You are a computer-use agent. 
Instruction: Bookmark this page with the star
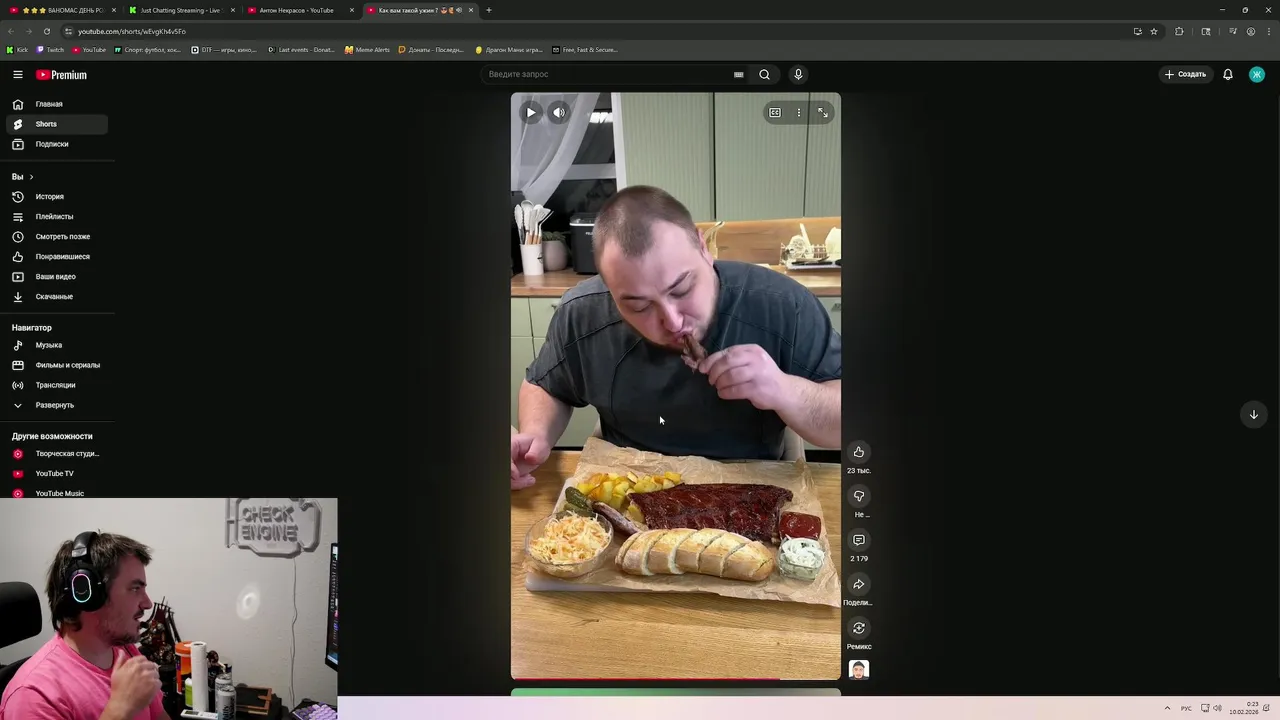click(1153, 31)
